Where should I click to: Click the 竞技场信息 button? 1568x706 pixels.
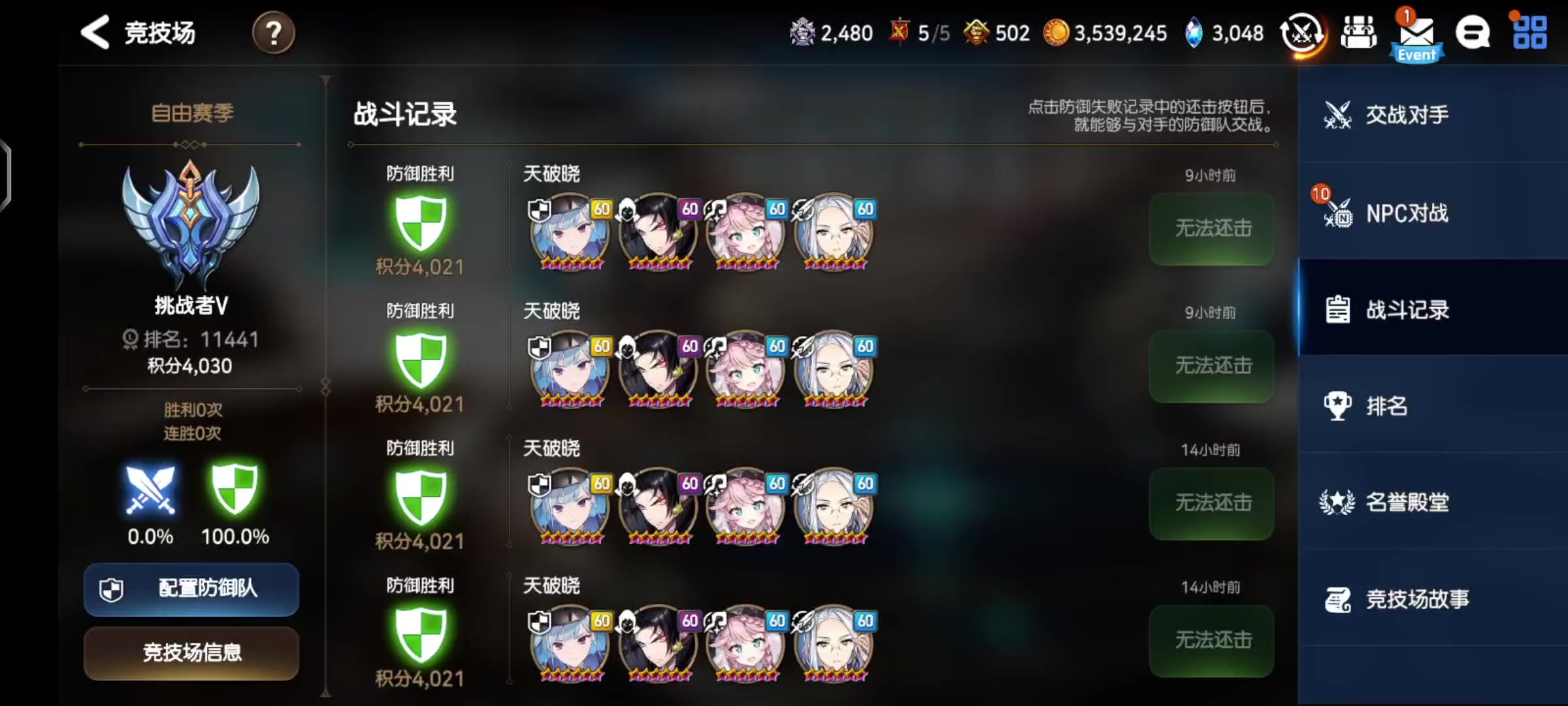pyautogui.click(x=191, y=652)
